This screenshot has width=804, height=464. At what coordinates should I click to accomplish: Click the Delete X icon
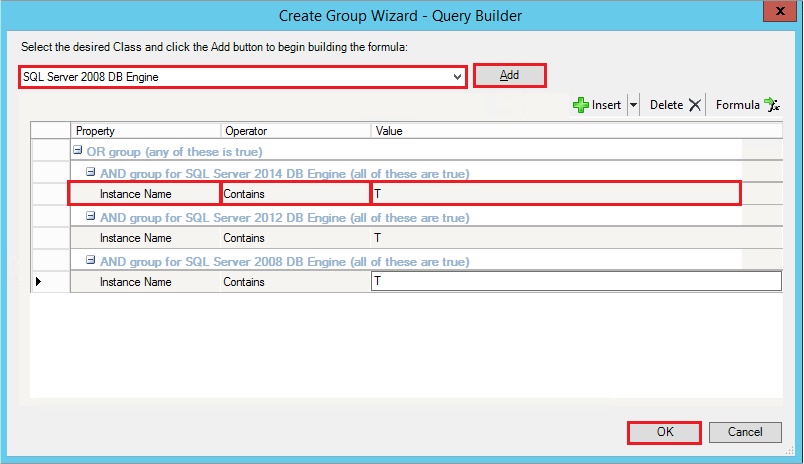(x=695, y=105)
